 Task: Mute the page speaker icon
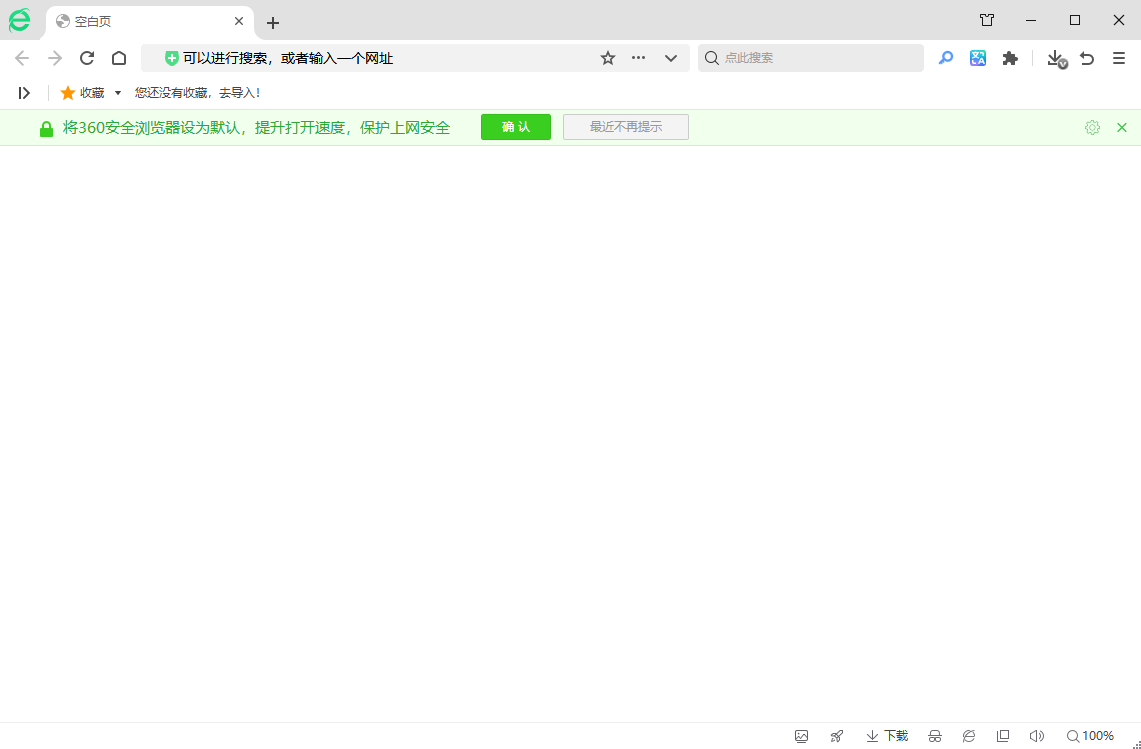coord(1037,736)
